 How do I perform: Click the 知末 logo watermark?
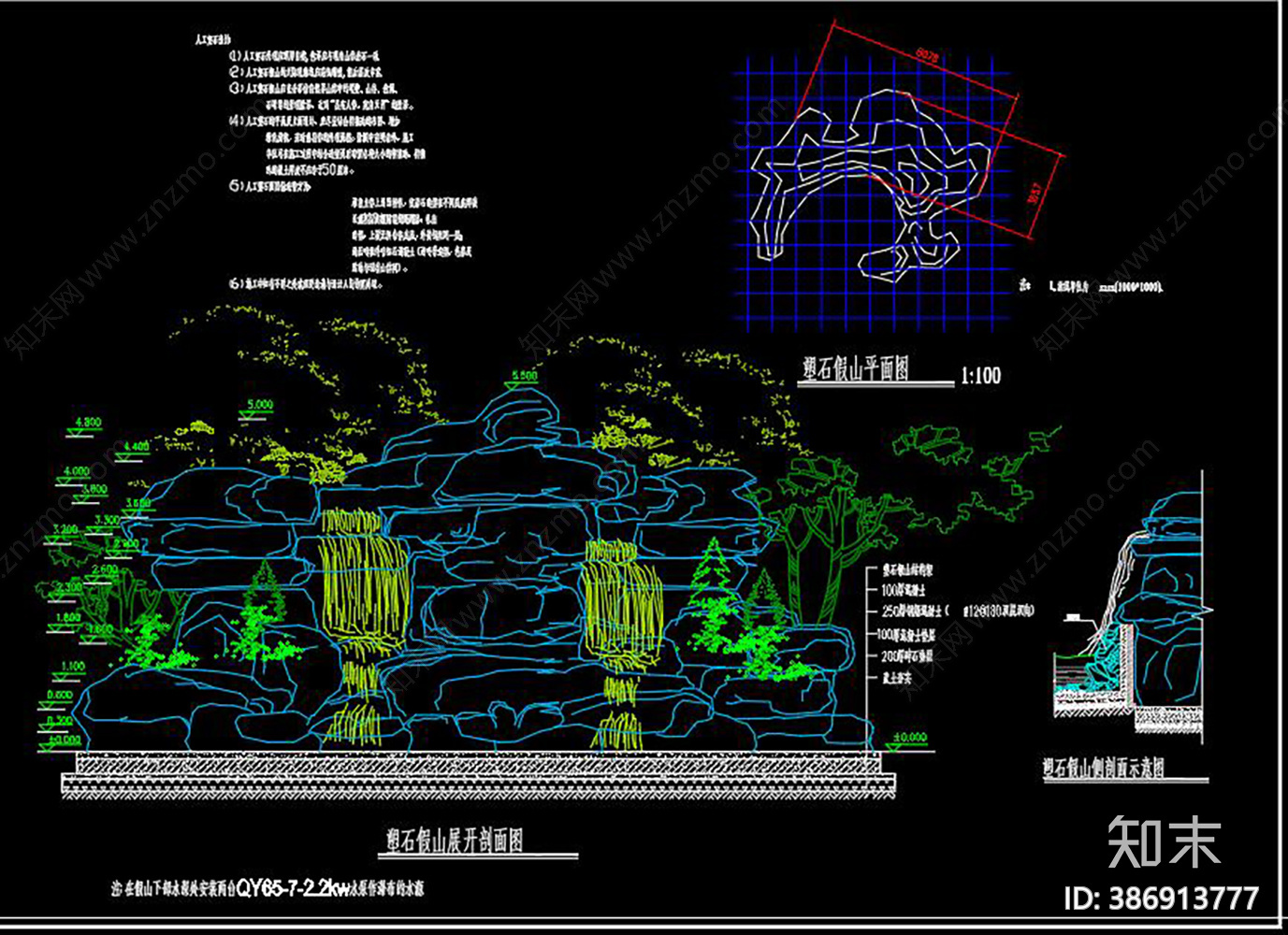1165,841
